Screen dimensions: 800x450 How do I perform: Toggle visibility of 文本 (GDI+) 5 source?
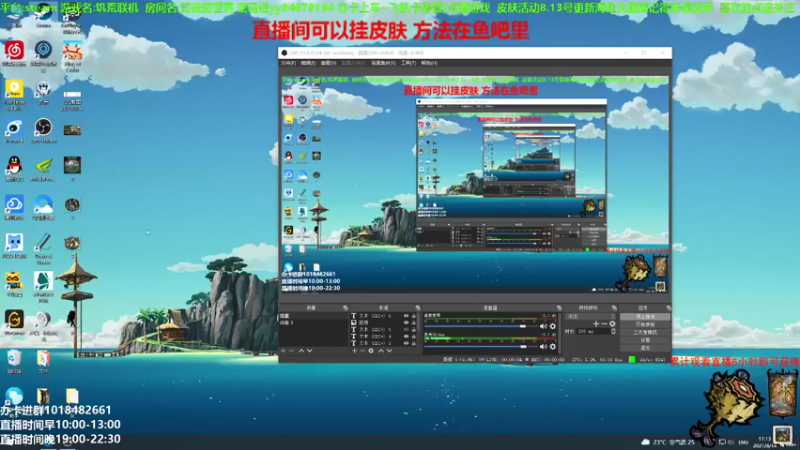(x=406, y=330)
